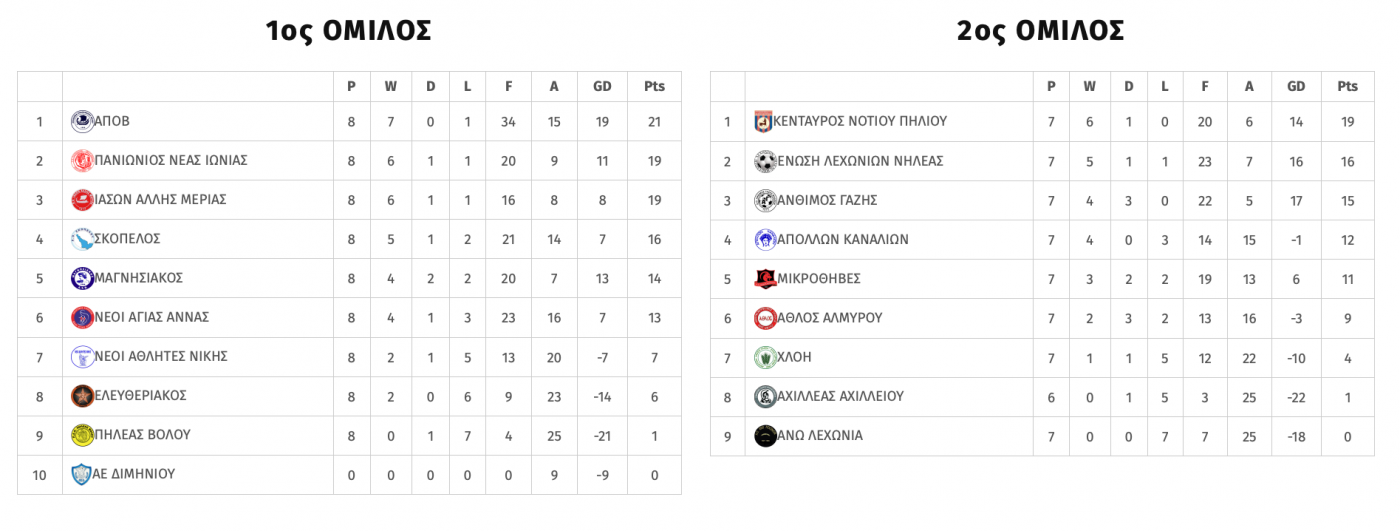1400x531 pixels.
Task: Open the ΑΝΘΙΜΟΣ ΓΑΖΗΣ team link
Action: pyautogui.click(x=827, y=200)
